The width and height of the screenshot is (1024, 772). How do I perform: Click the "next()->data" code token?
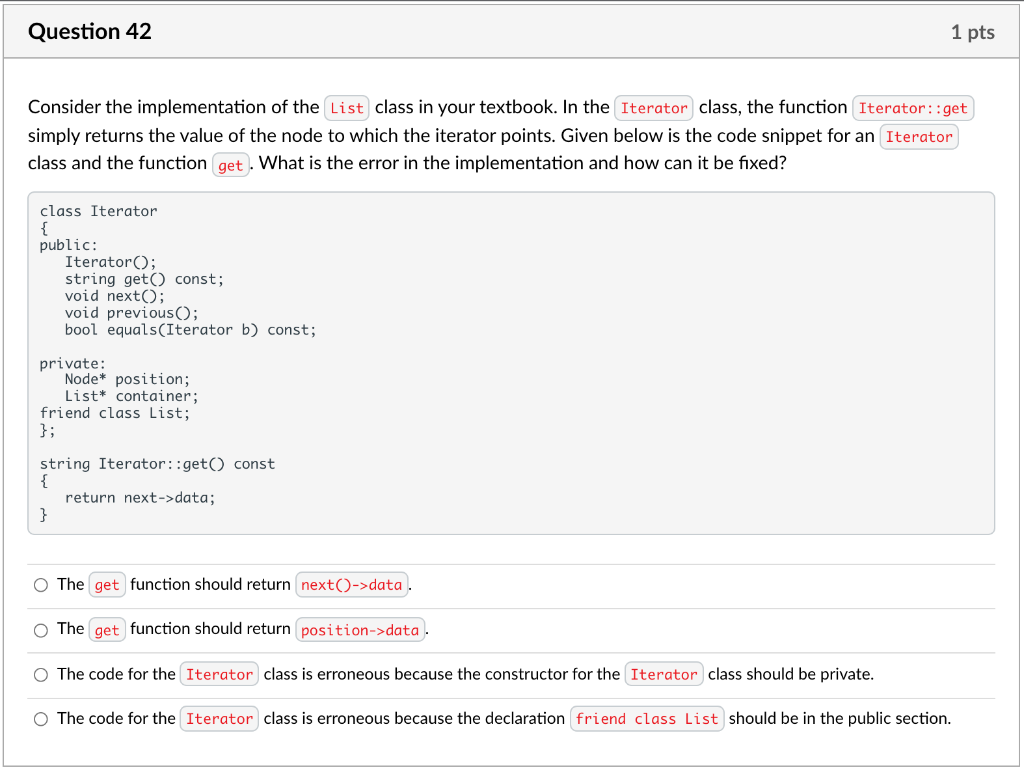click(351, 584)
